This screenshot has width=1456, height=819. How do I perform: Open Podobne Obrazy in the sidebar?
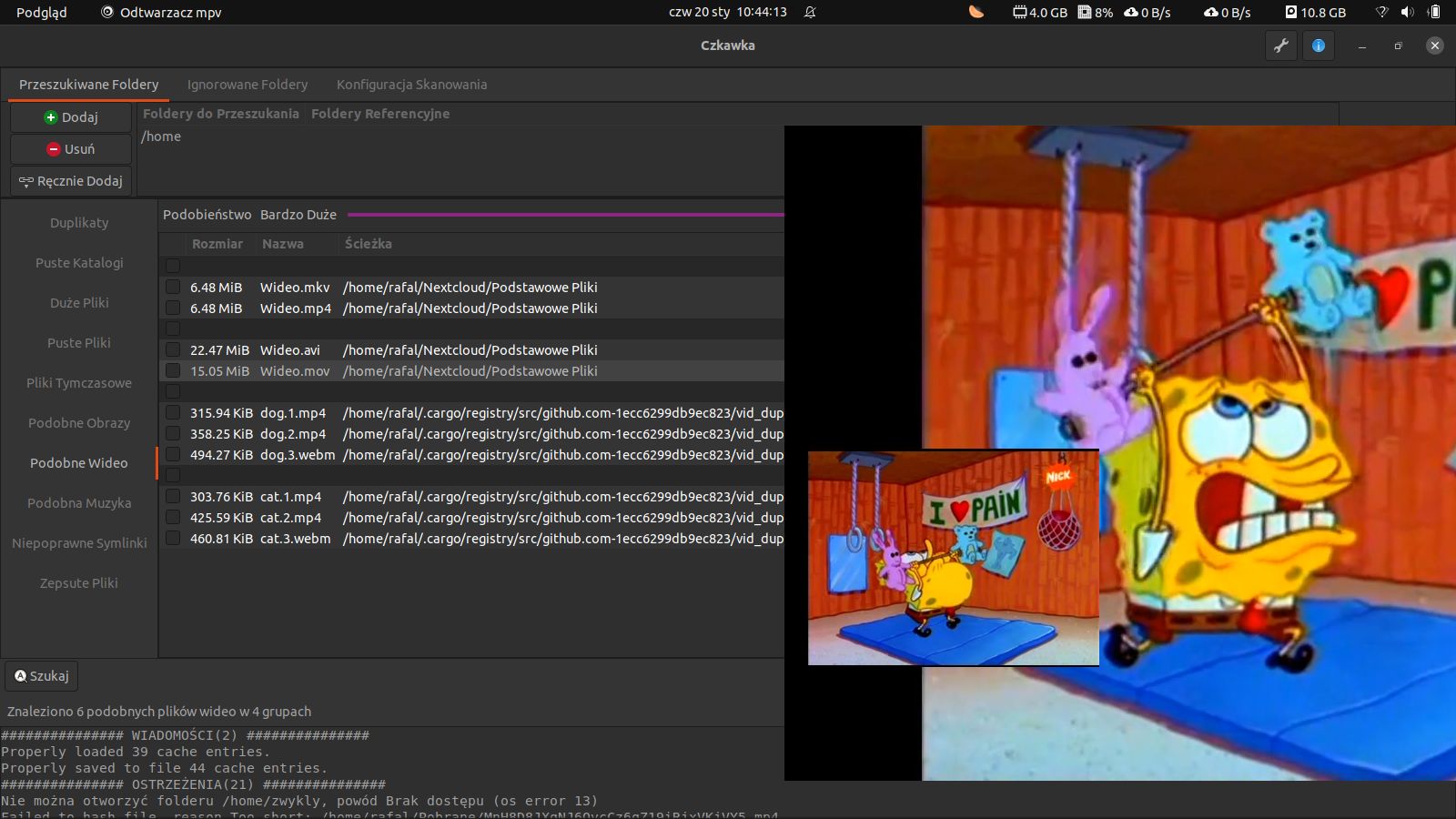(x=79, y=423)
